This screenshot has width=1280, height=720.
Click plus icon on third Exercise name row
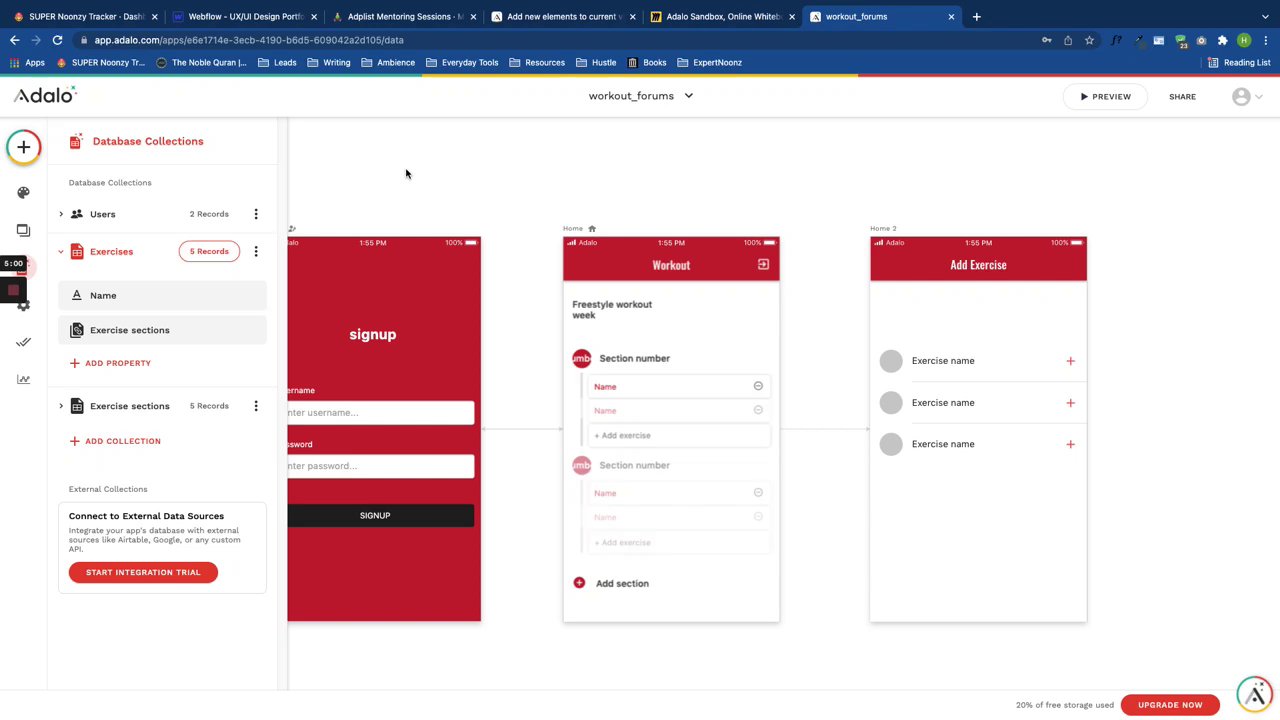pos(1070,444)
